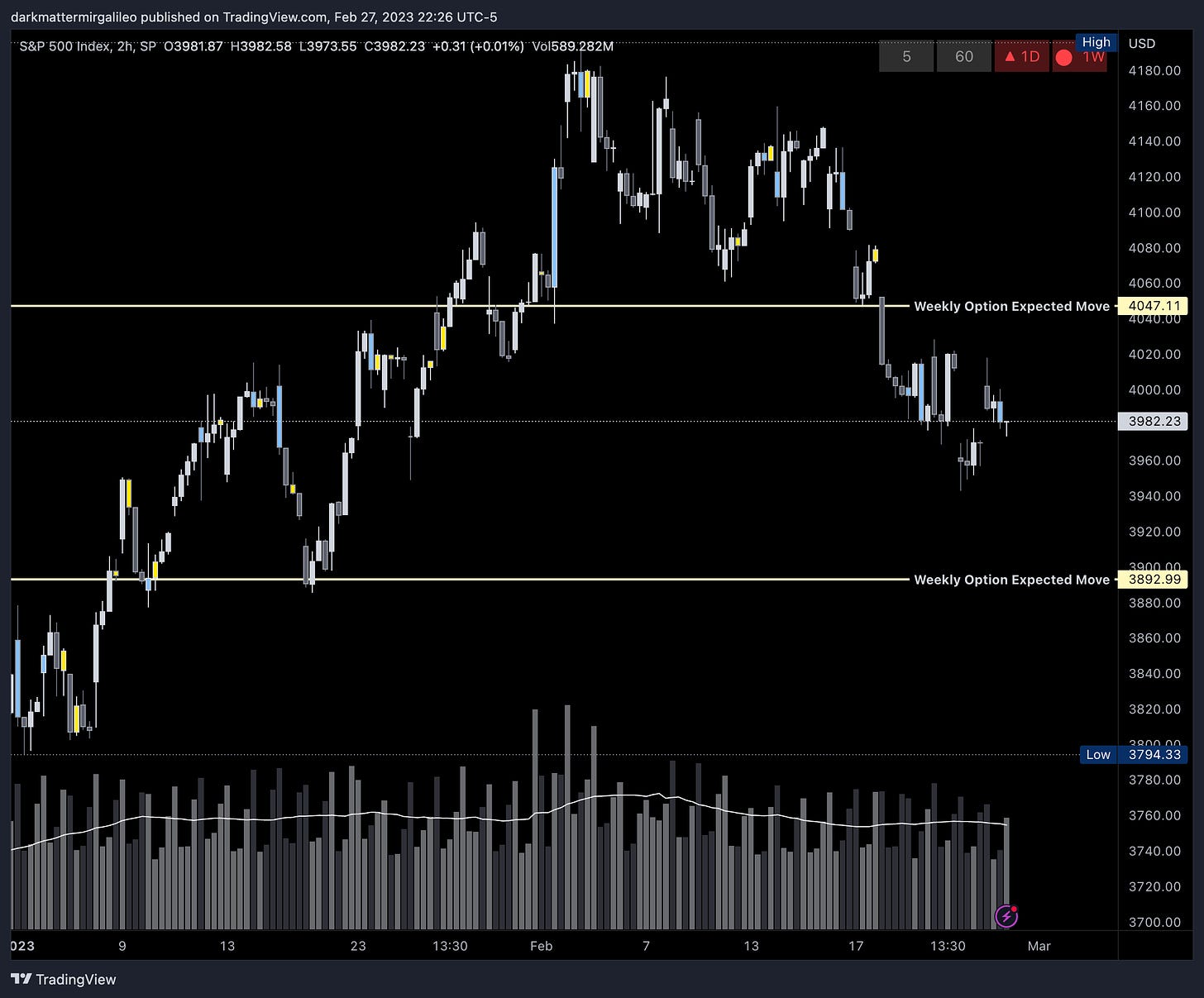1204x998 pixels.
Task: Click the 4080.00 price axis label
Action: (x=1154, y=247)
